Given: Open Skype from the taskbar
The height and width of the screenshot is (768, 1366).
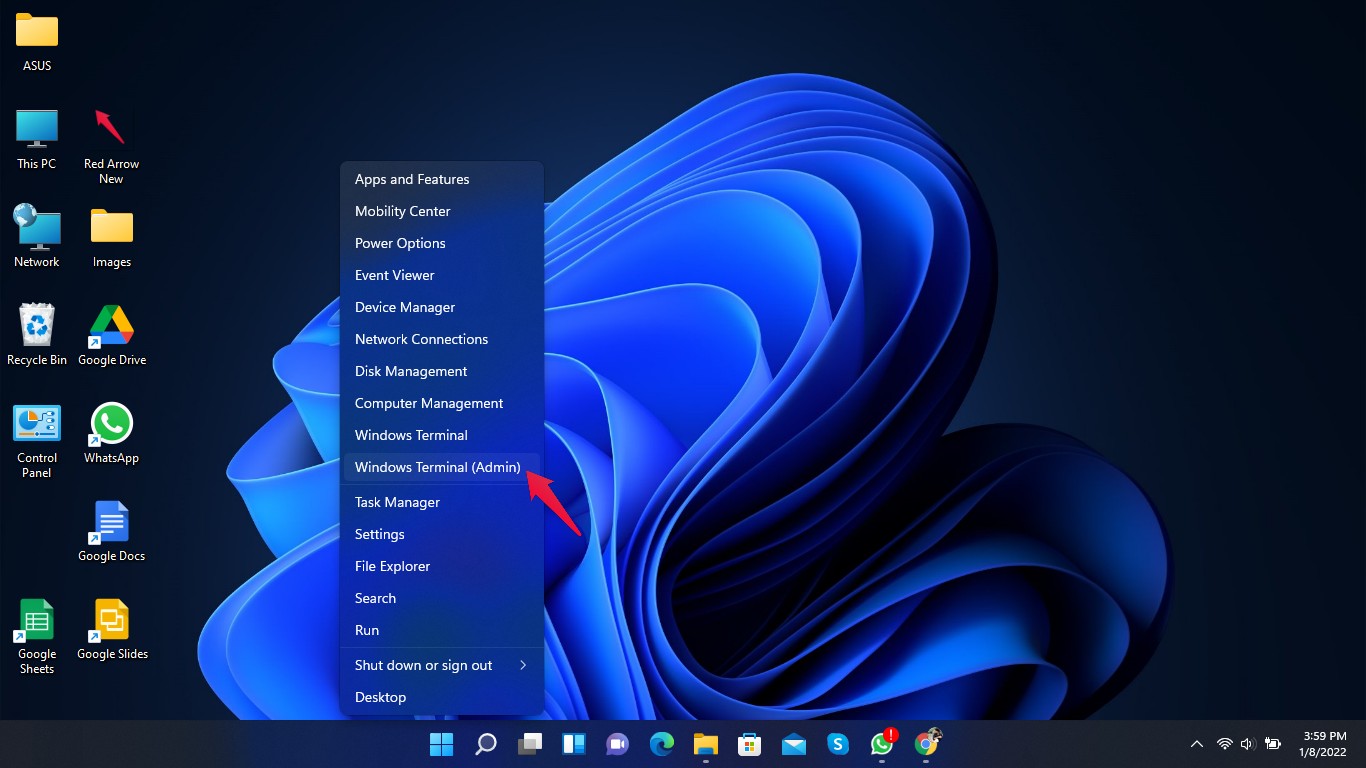Looking at the screenshot, I should click(838, 744).
